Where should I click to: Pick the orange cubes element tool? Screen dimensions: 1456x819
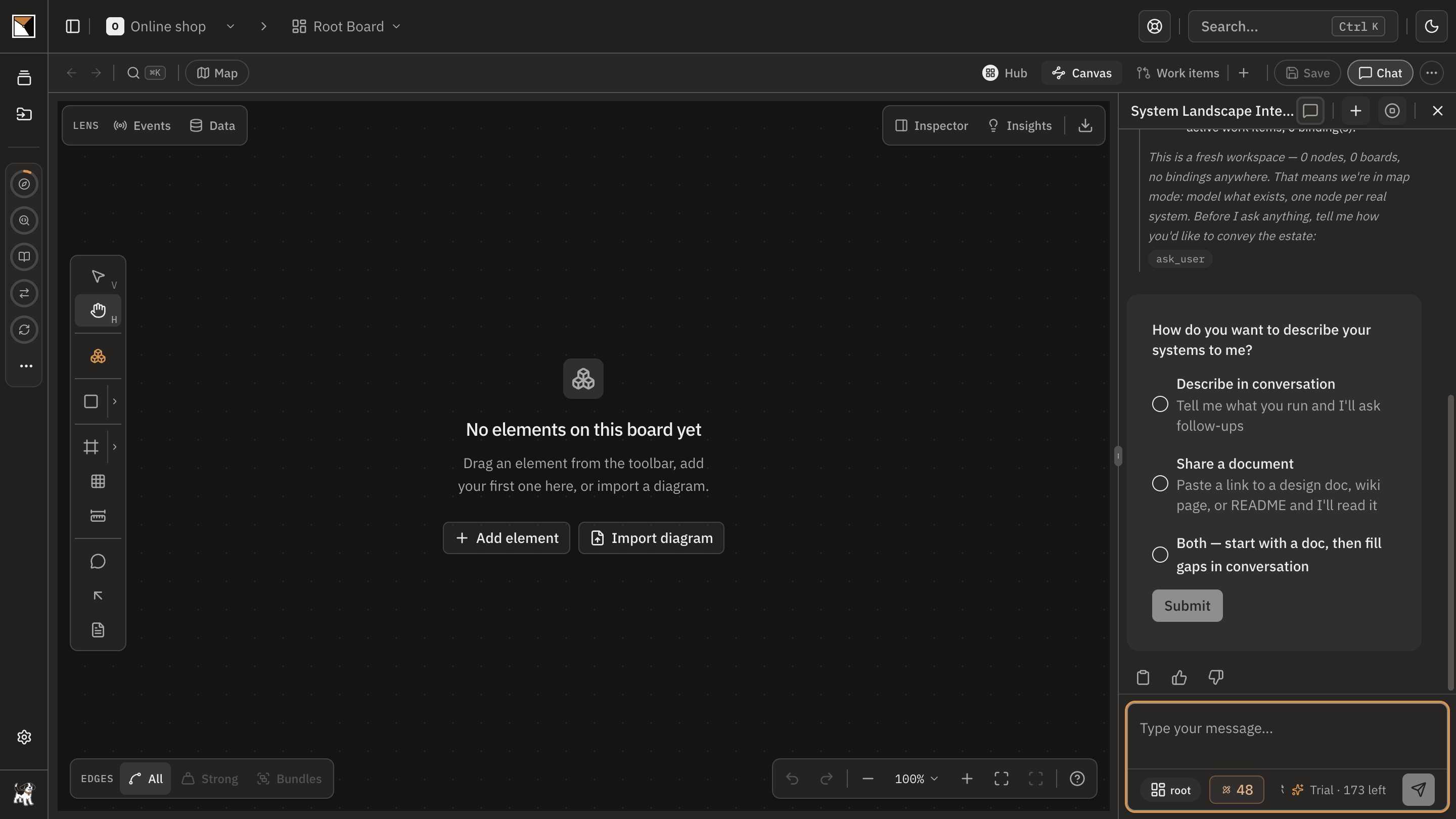(x=98, y=356)
